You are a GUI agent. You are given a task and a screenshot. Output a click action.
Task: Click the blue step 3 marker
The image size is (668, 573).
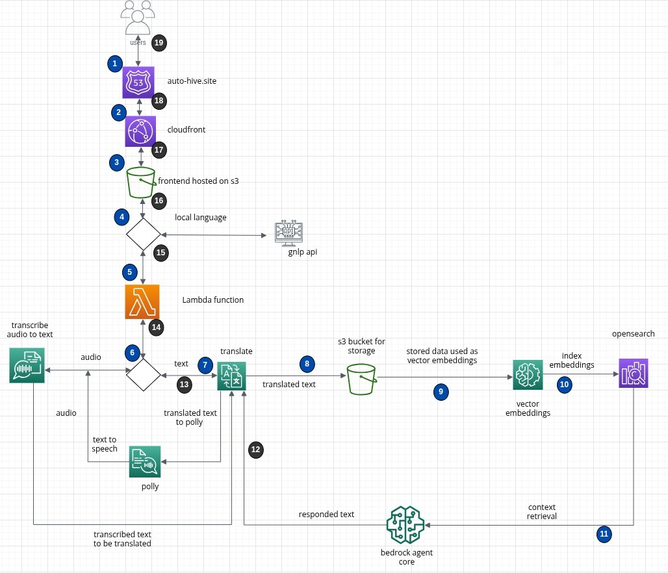(117, 163)
